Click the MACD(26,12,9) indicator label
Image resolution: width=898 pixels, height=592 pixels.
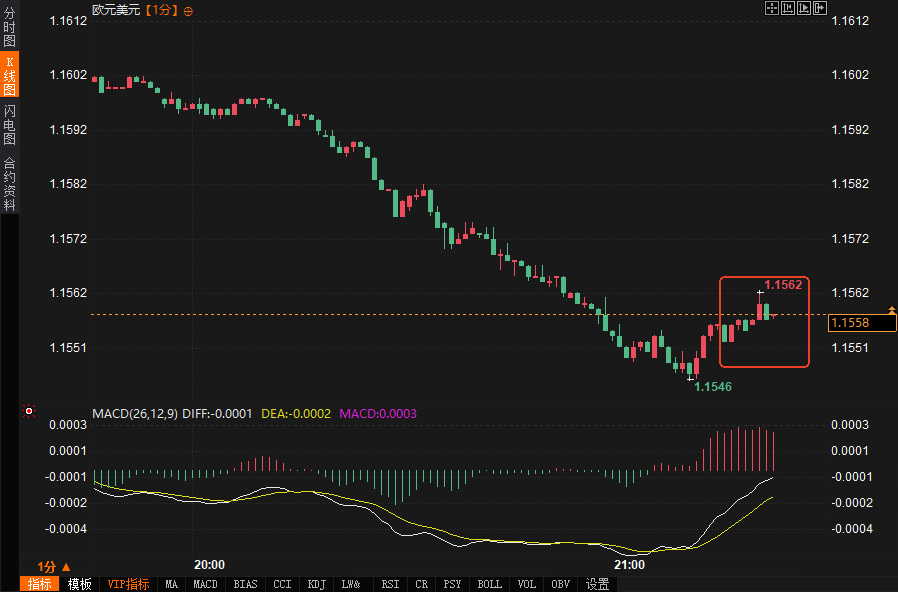tap(134, 413)
